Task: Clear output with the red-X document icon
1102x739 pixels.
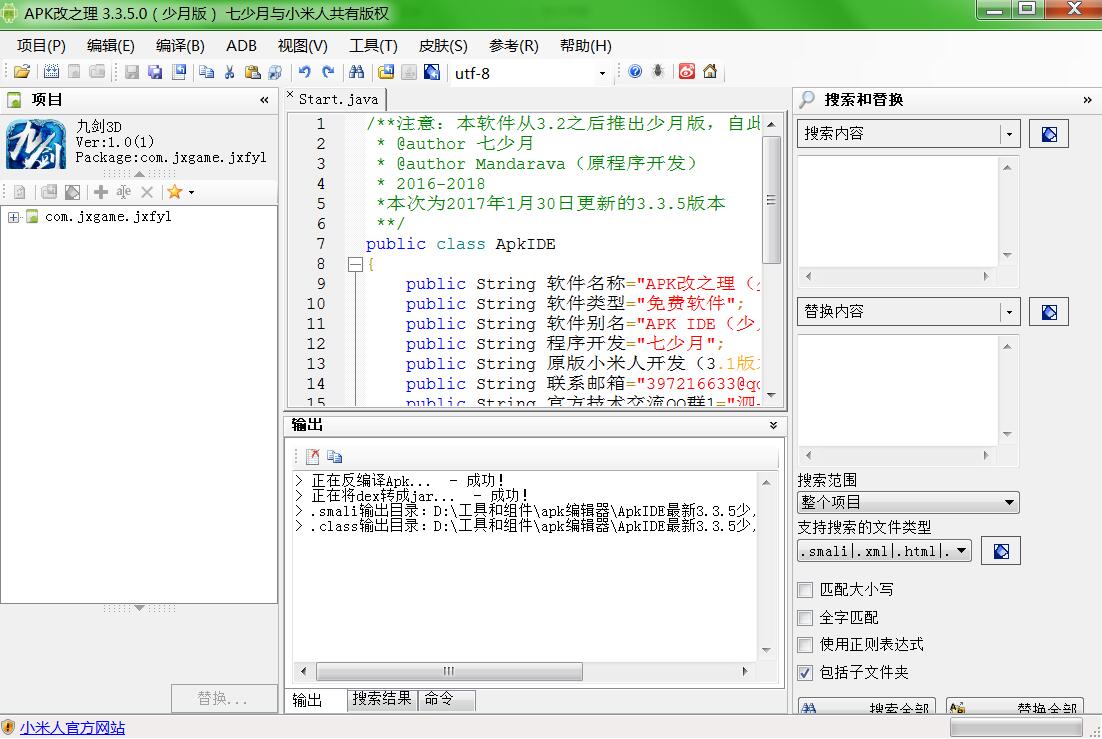Action: 313,457
